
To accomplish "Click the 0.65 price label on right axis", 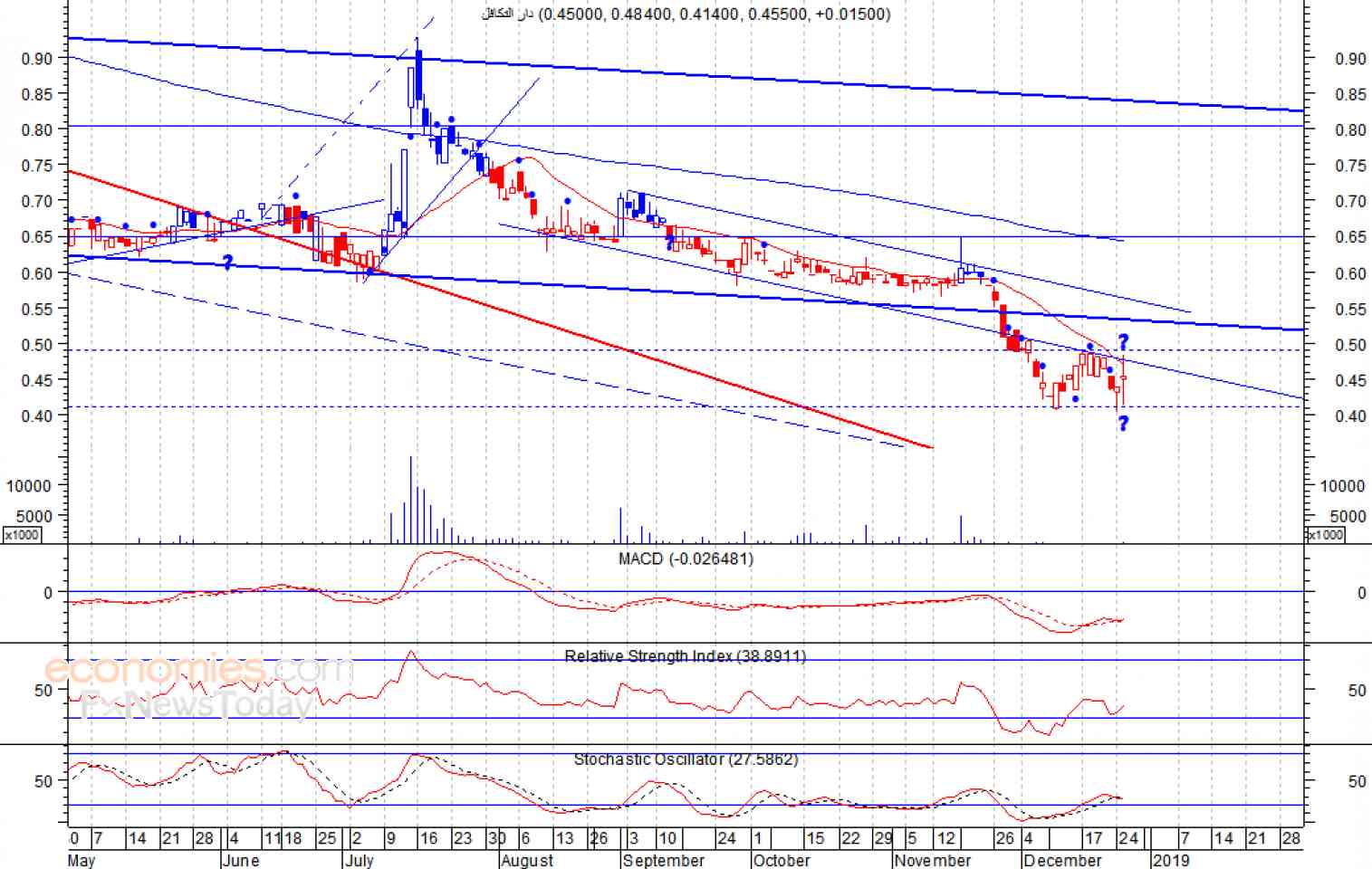I will [1350, 237].
